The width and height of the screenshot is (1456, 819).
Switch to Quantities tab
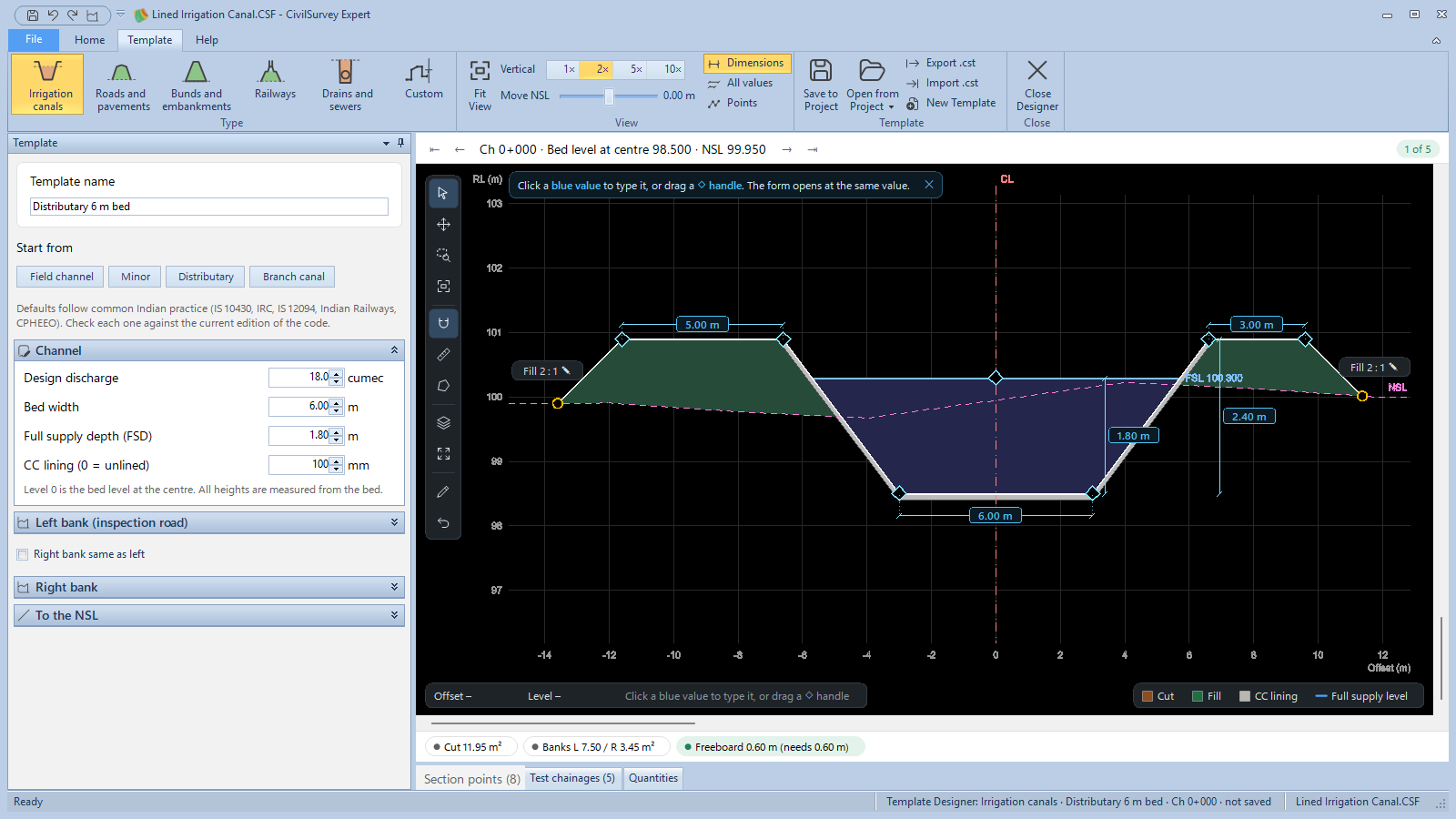tap(653, 778)
